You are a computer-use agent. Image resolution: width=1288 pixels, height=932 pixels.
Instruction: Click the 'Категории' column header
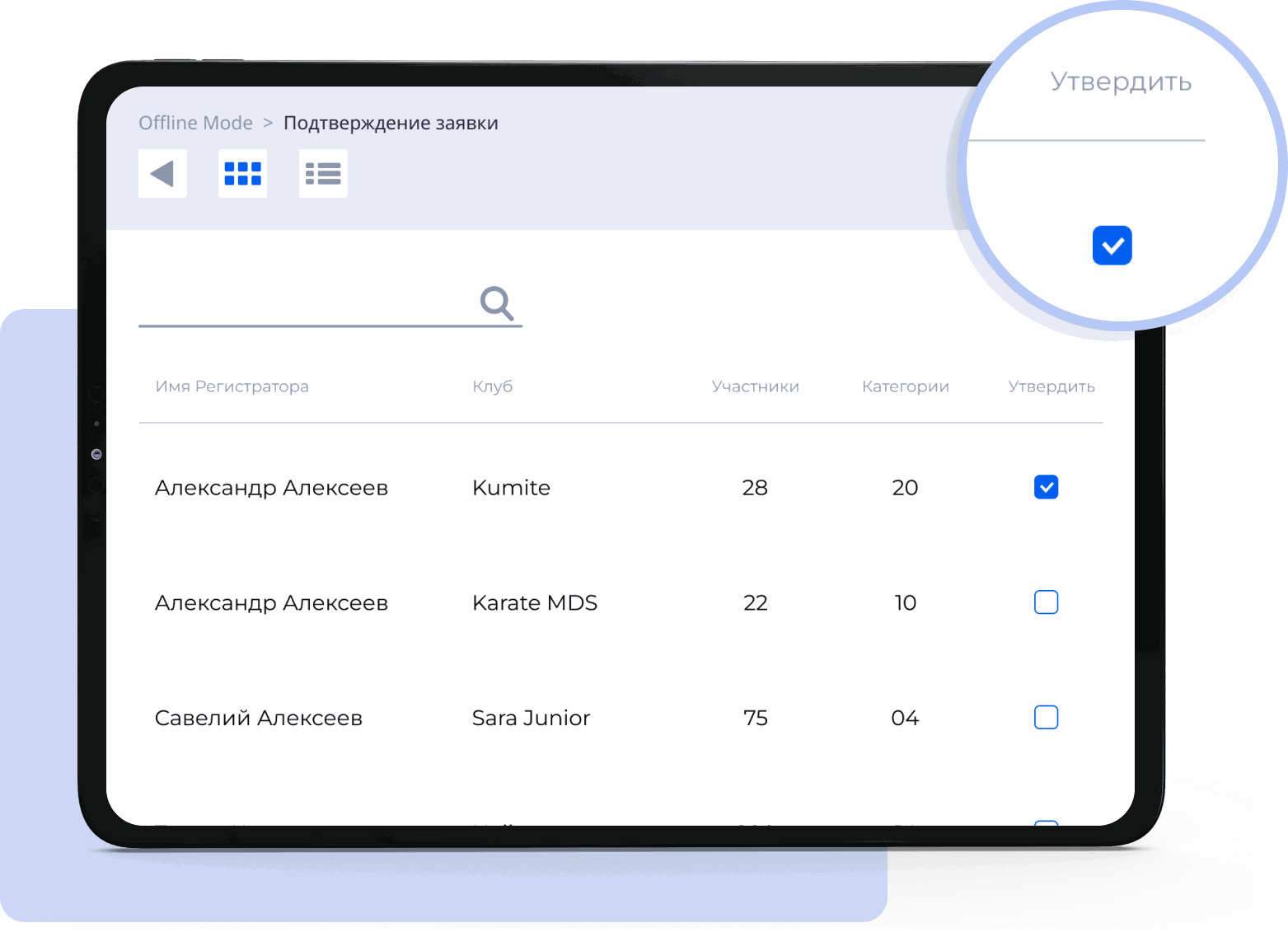[x=906, y=386]
